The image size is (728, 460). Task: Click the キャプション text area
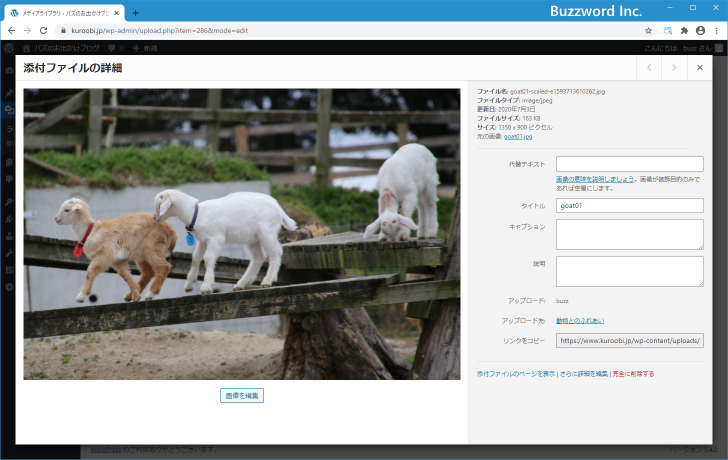pos(629,234)
